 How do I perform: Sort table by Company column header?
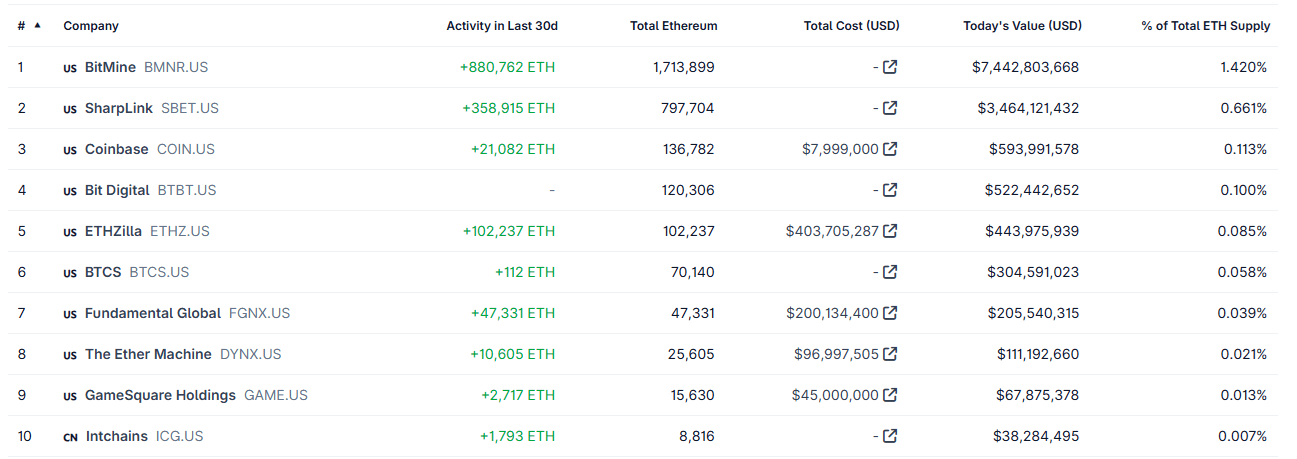(x=90, y=26)
